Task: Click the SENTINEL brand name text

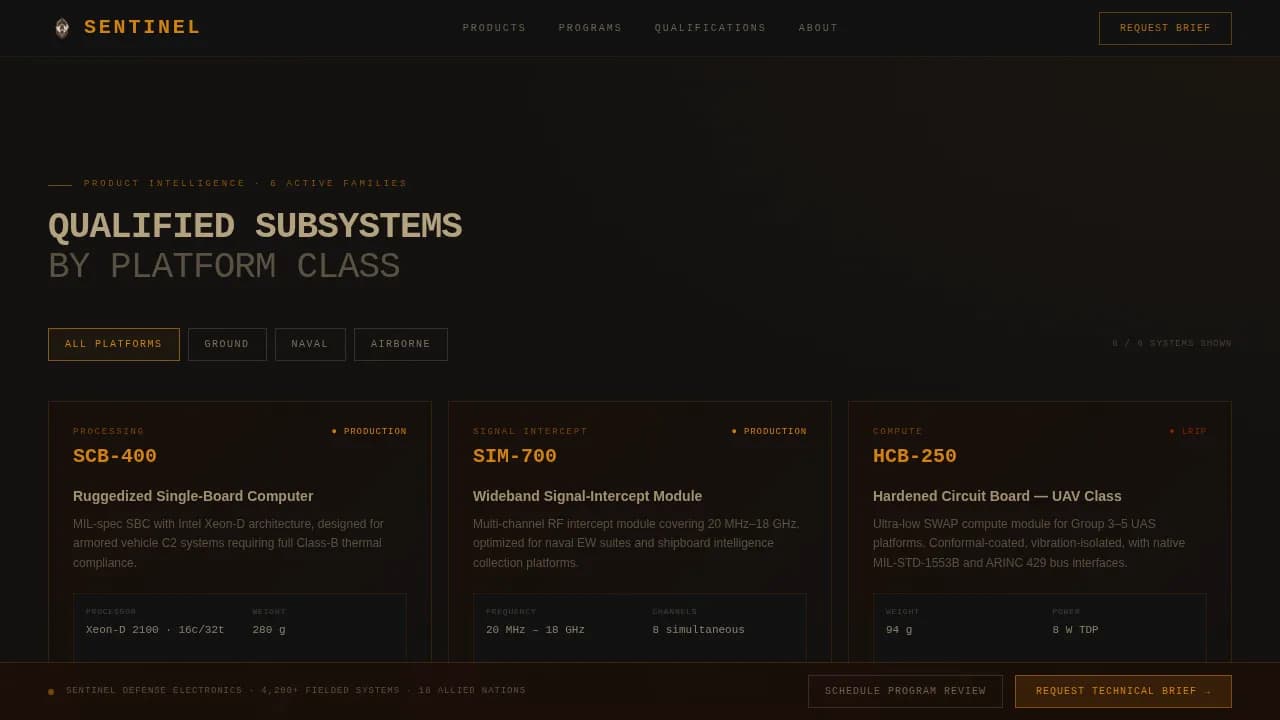Action: 142,28
